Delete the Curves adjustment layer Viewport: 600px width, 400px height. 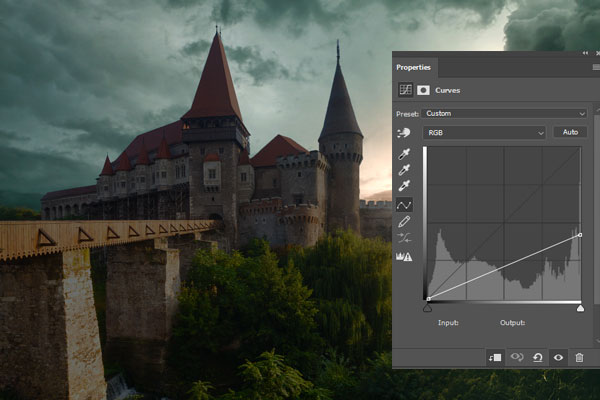coord(579,358)
